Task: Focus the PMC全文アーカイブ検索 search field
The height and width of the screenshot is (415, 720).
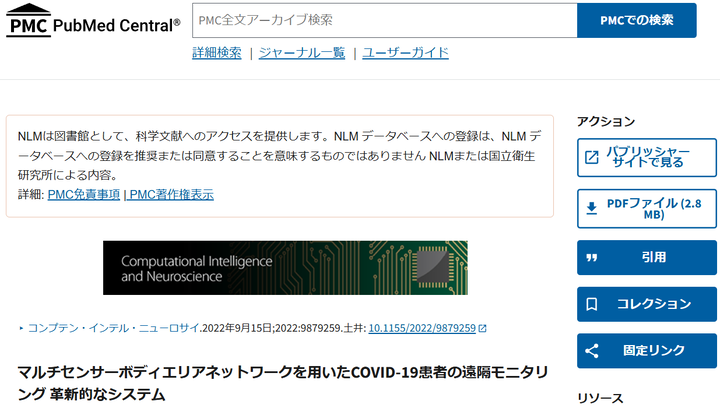Action: click(x=384, y=20)
